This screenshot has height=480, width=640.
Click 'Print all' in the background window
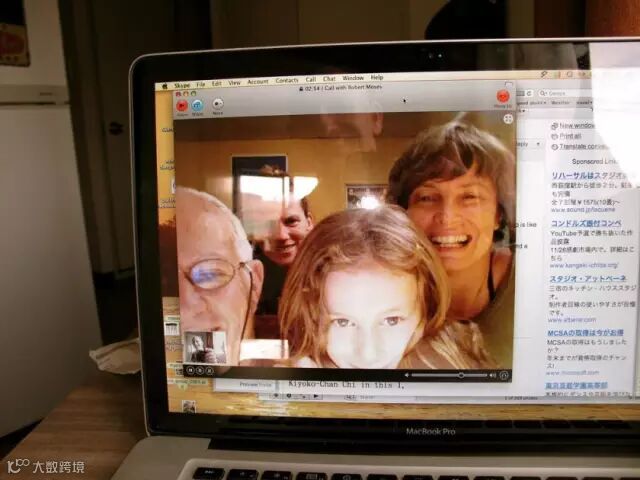[570, 136]
